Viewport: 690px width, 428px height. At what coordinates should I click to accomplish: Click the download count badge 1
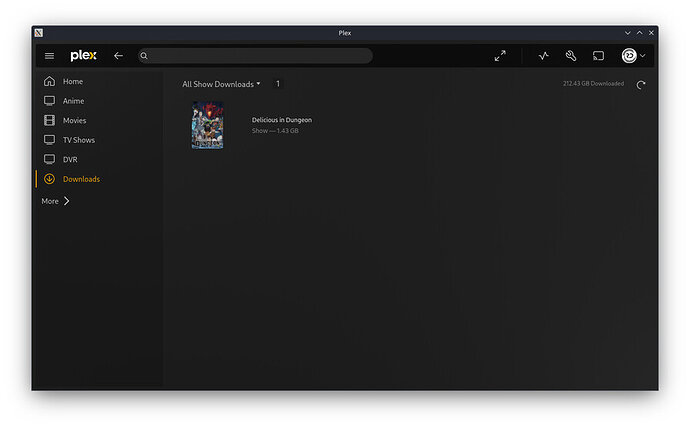point(278,84)
